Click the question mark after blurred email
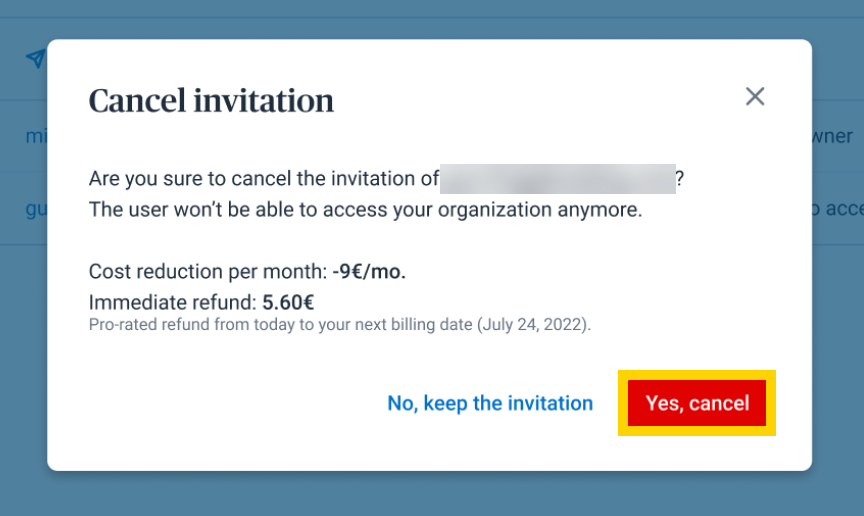The width and height of the screenshot is (864, 516). 680,179
